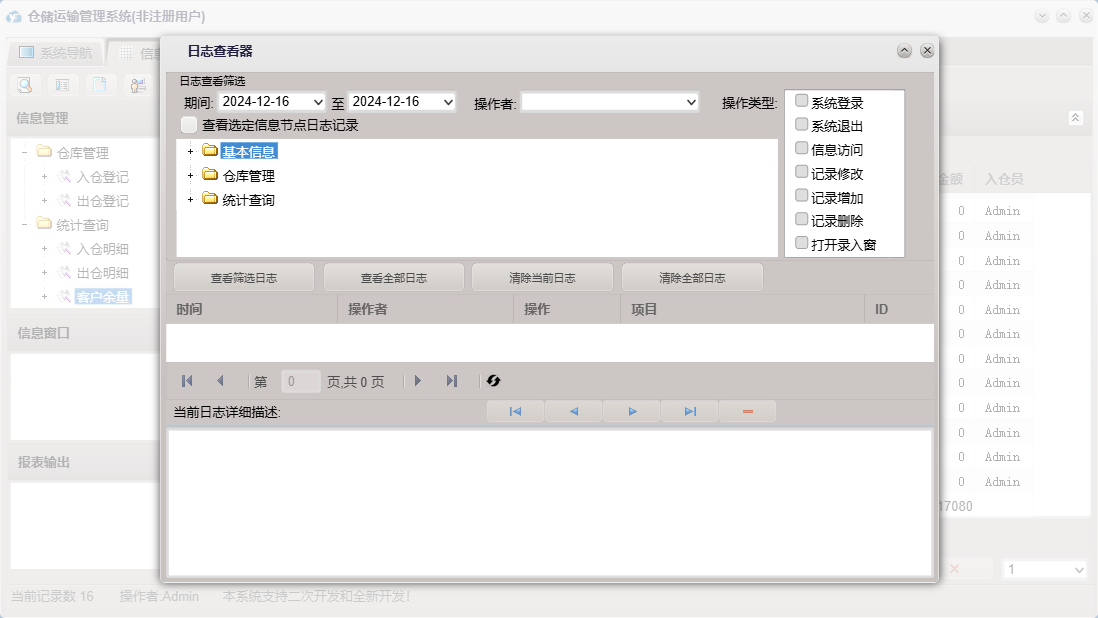Open the 操作者 dropdown
Image resolution: width=1098 pixels, height=618 pixels.
[691, 102]
